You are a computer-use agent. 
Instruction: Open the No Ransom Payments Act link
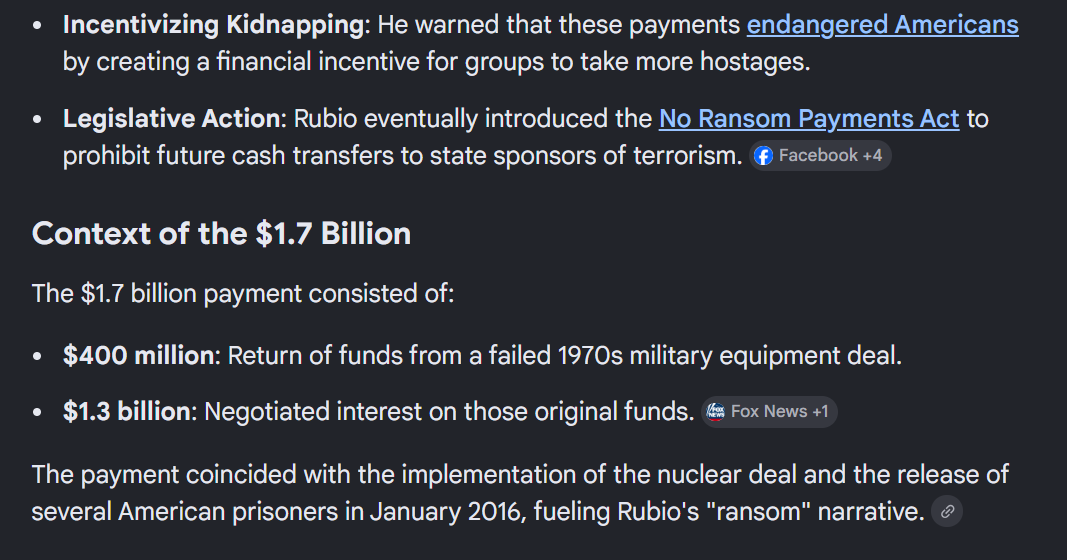tap(808, 119)
